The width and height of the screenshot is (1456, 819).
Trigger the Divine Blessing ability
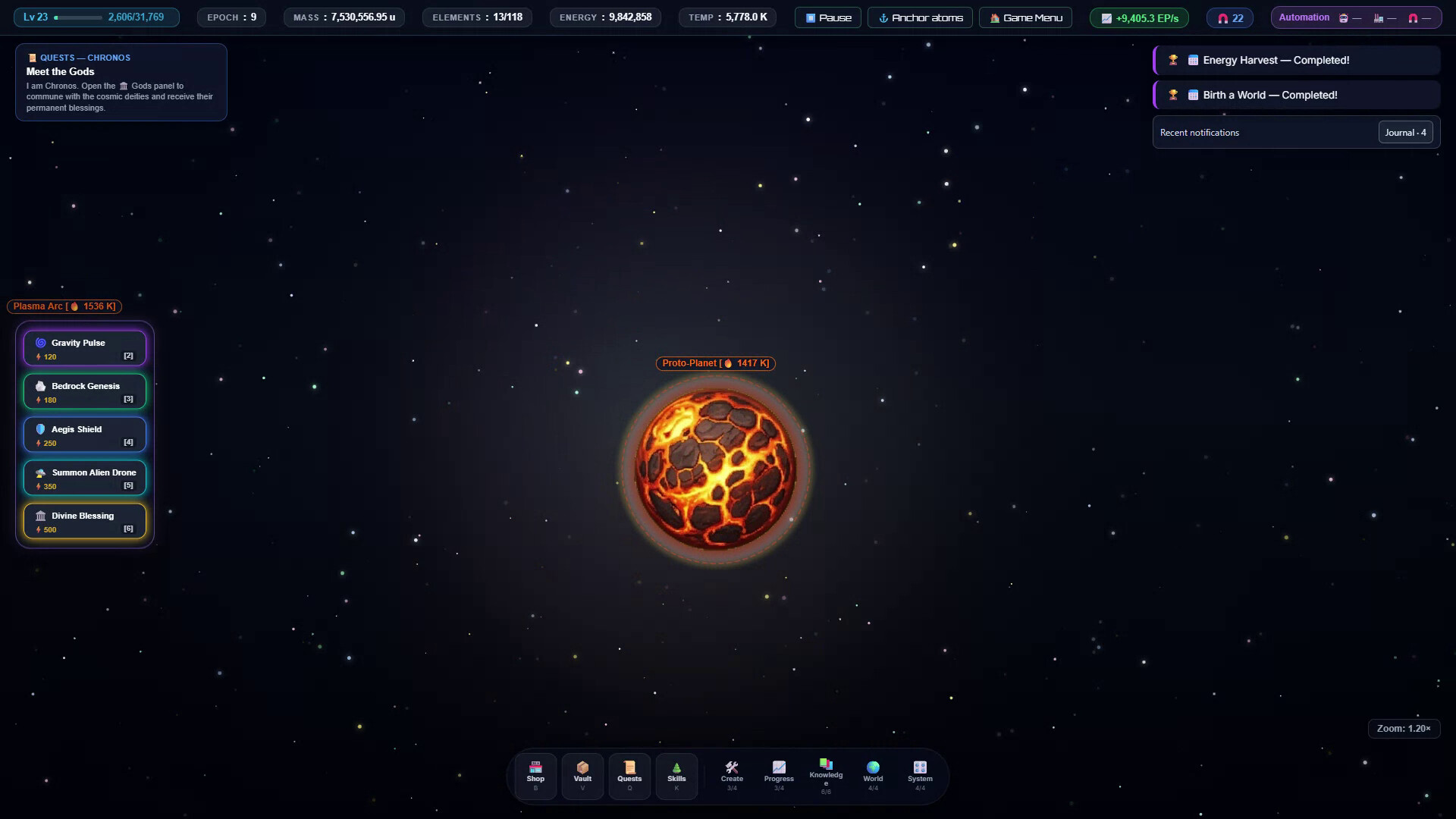85,522
